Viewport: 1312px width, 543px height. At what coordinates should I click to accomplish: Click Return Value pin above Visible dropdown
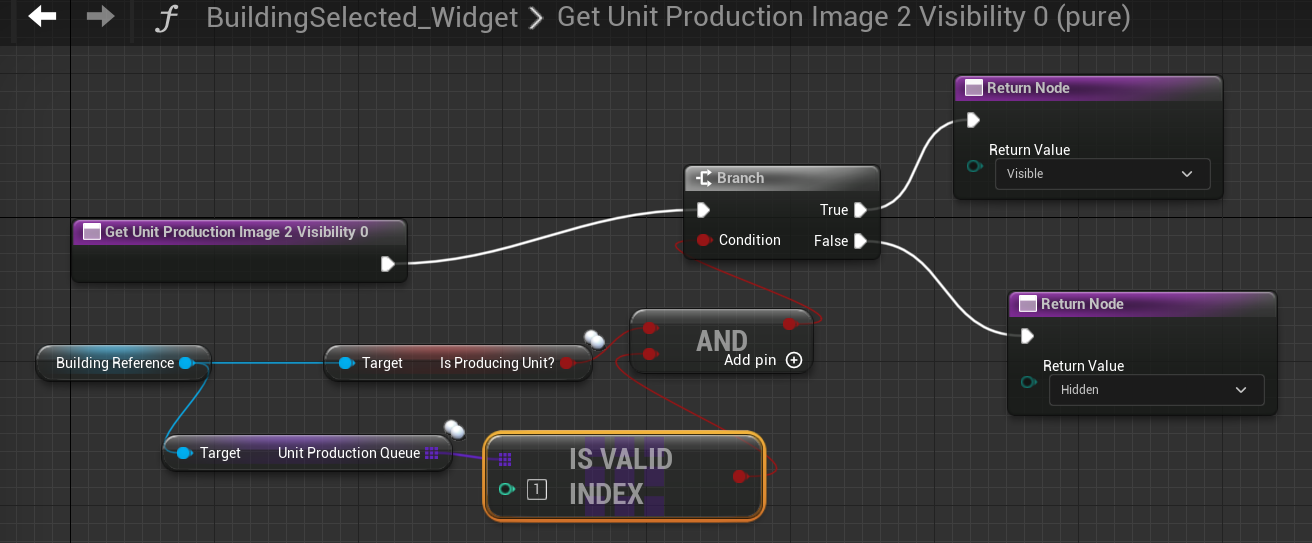tap(973, 166)
